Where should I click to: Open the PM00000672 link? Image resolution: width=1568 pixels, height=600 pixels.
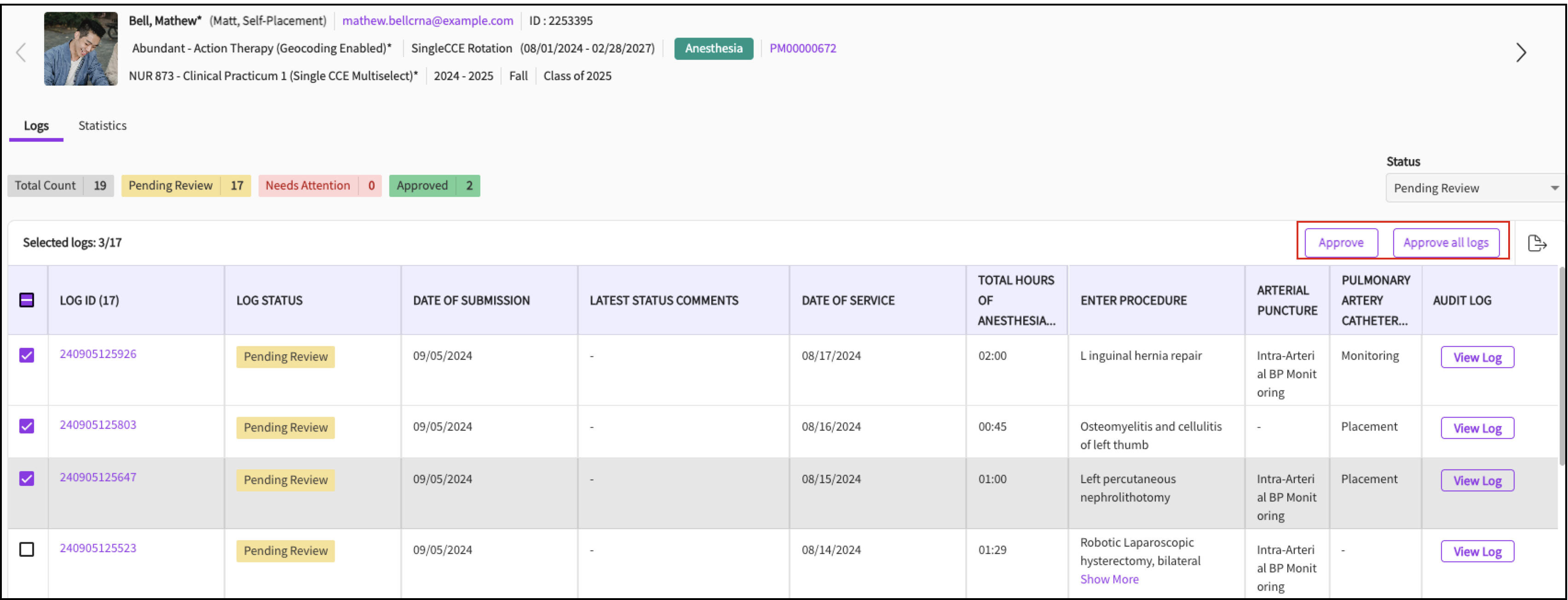coord(802,48)
